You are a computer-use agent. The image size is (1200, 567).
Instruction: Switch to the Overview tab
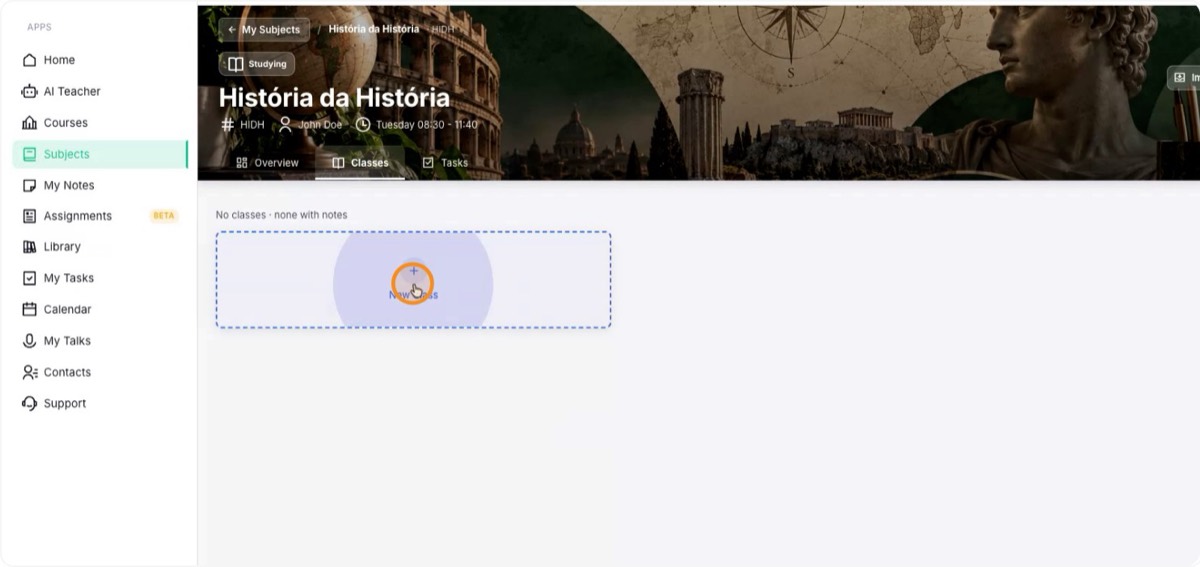[267, 163]
